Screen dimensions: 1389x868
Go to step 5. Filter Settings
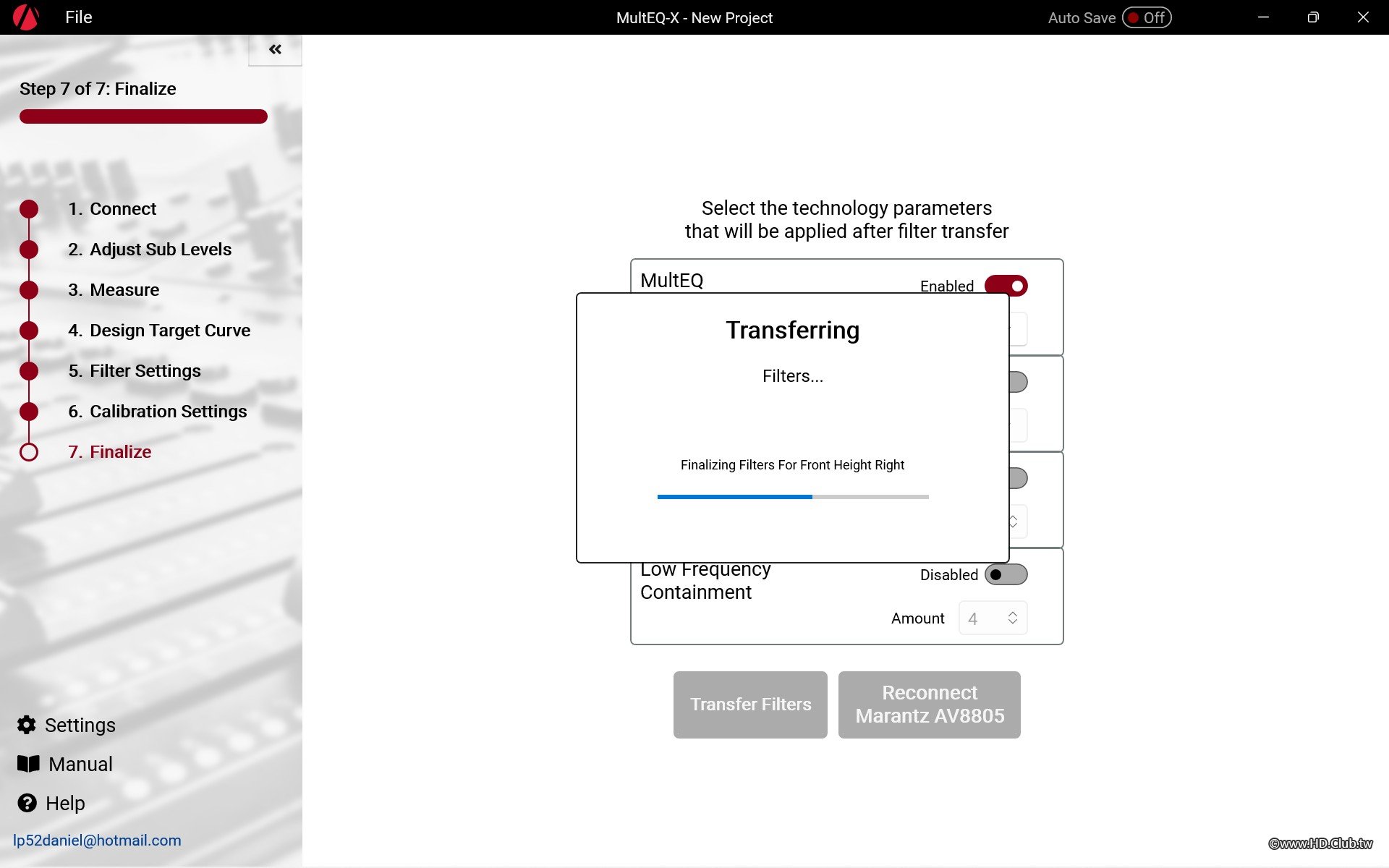(x=135, y=371)
